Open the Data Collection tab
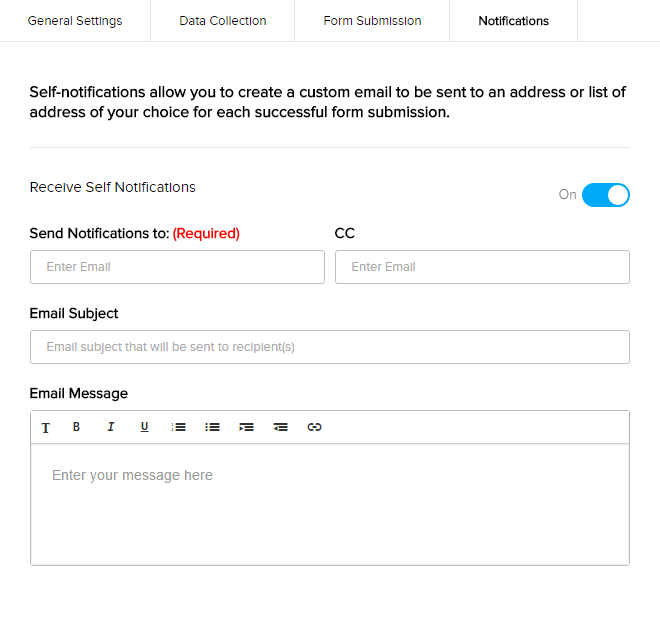The image size is (660, 620). [223, 21]
